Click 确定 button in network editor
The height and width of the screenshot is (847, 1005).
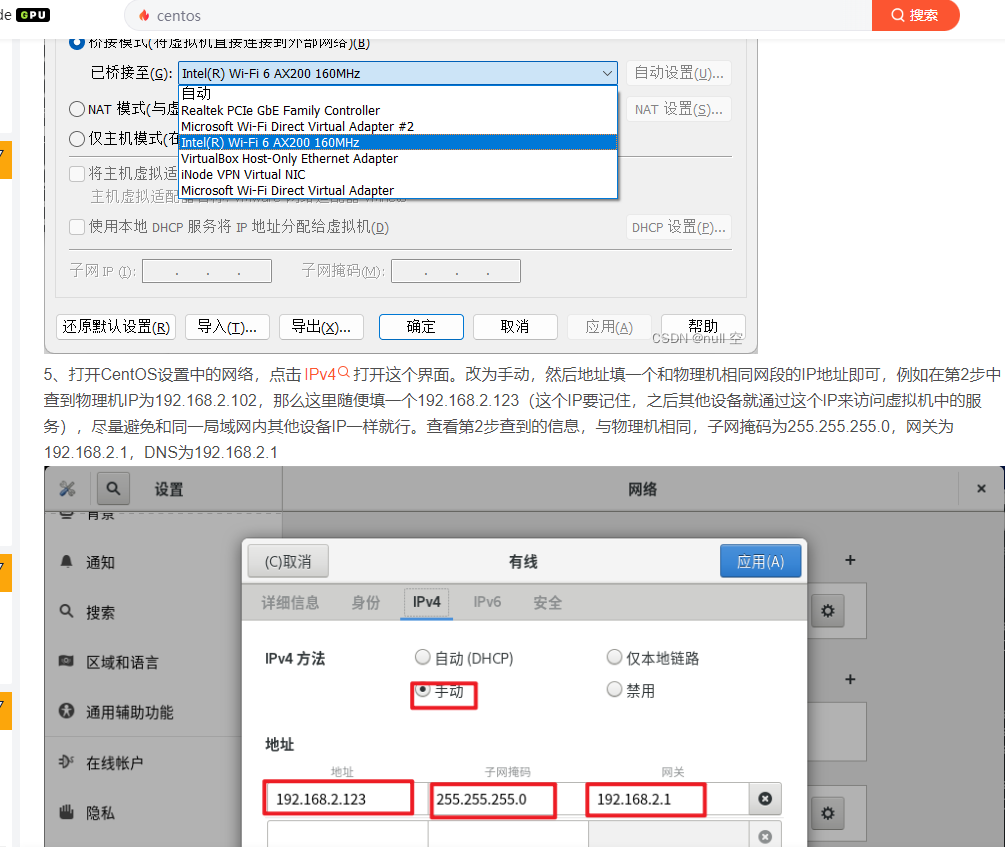pos(421,327)
